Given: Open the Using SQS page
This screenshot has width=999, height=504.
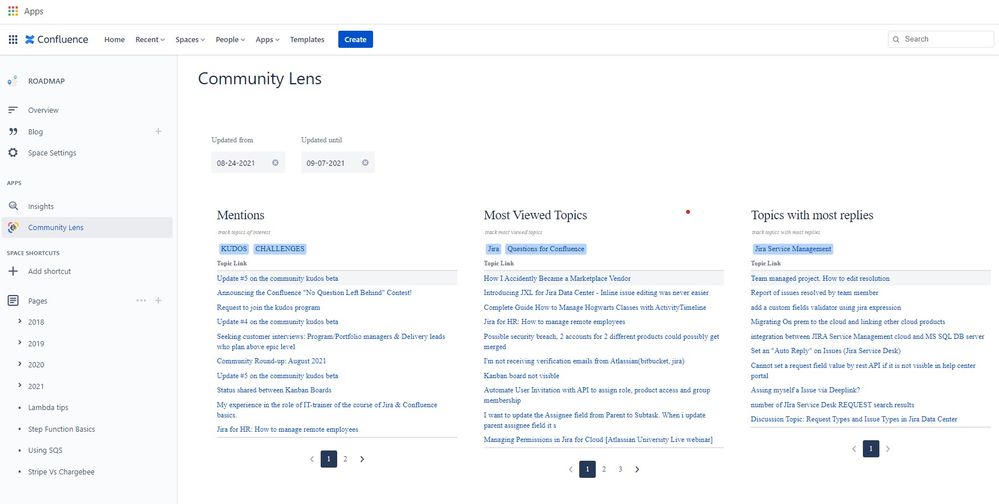Looking at the screenshot, I should (x=45, y=450).
